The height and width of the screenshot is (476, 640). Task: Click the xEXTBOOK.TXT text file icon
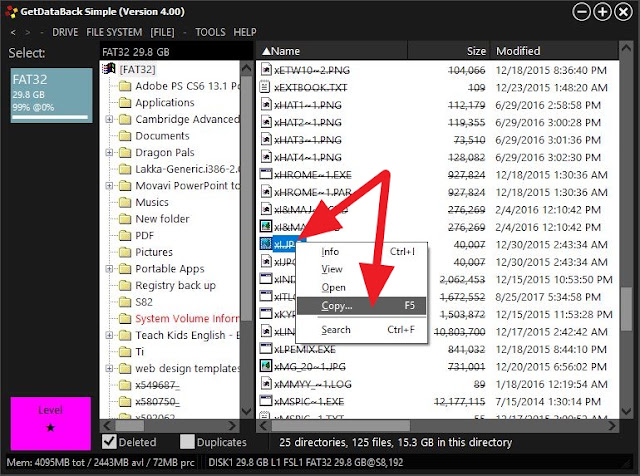pyautogui.click(x=266, y=87)
